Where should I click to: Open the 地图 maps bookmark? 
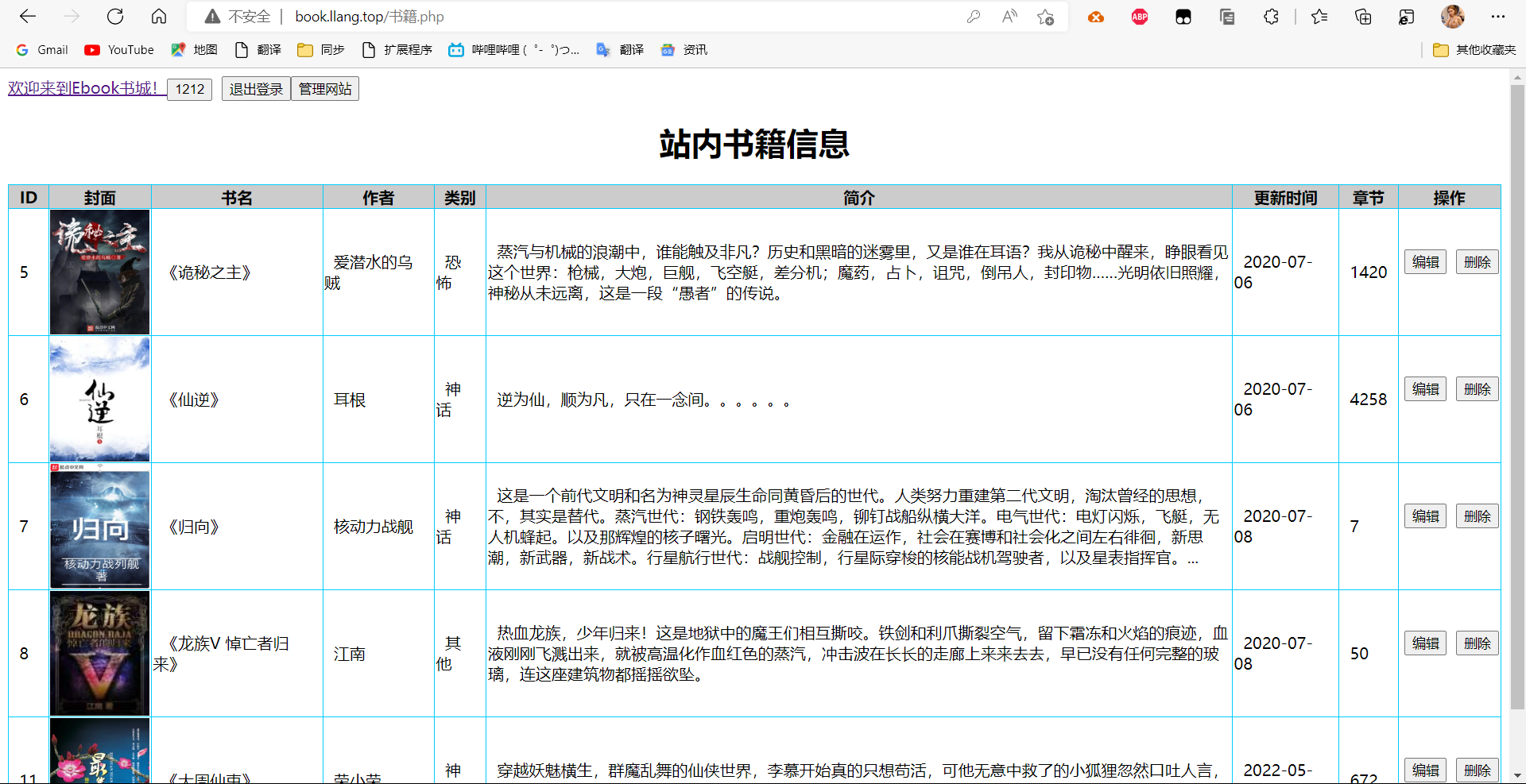[194, 50]
